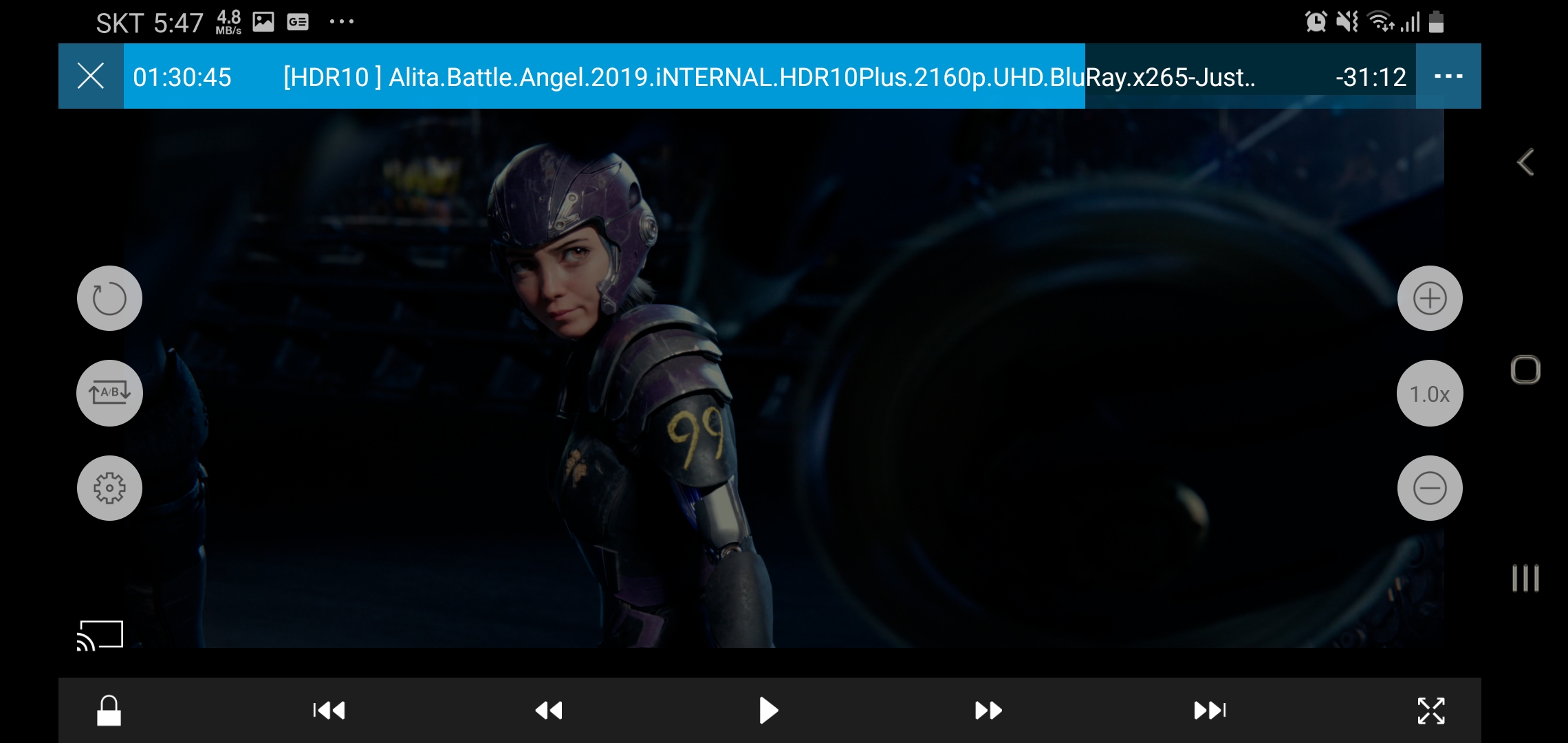The image size is (1568, 743).
Task: Tap the rotate screen icon
Action: click(x=109, y=299)
